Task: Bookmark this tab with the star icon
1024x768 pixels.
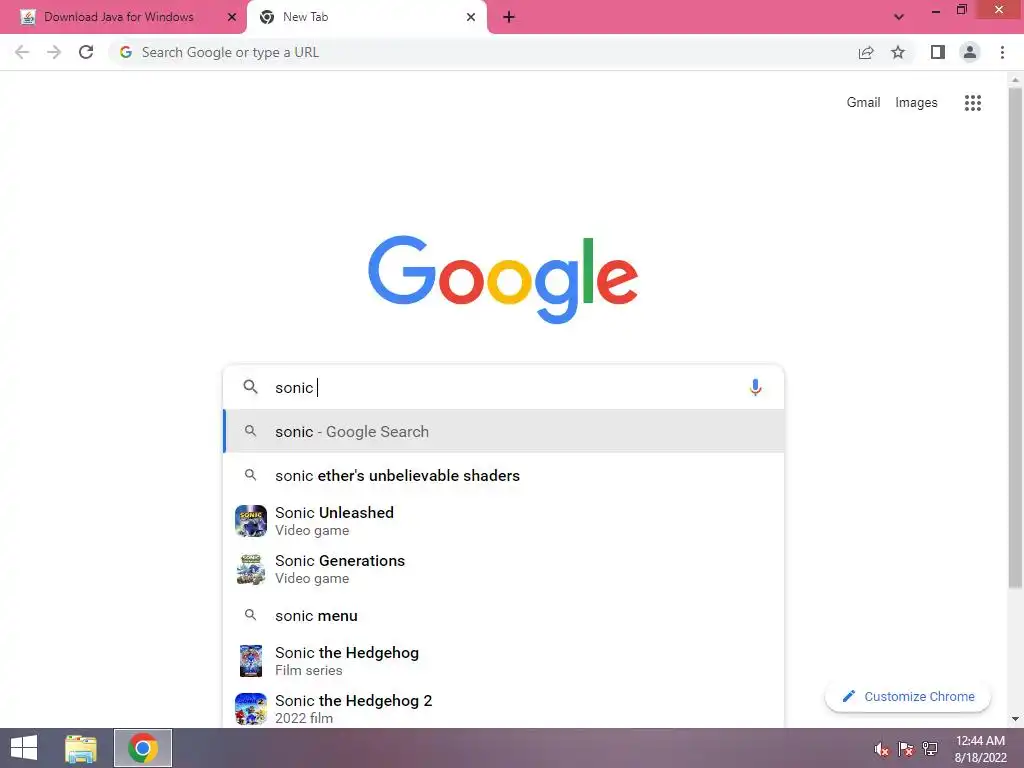Action: [898, 52]
